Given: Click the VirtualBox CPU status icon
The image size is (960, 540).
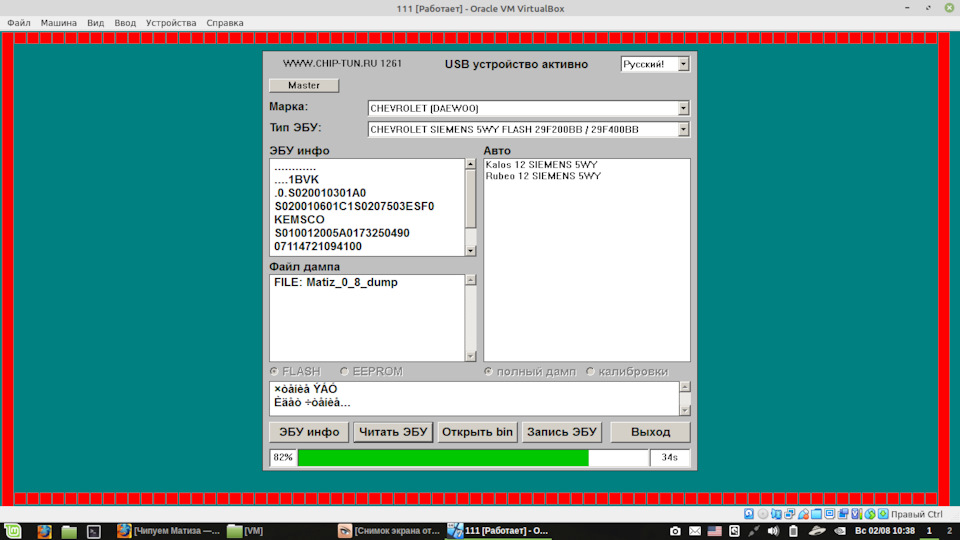Looking at the screenshot, I should coord(857,514).
